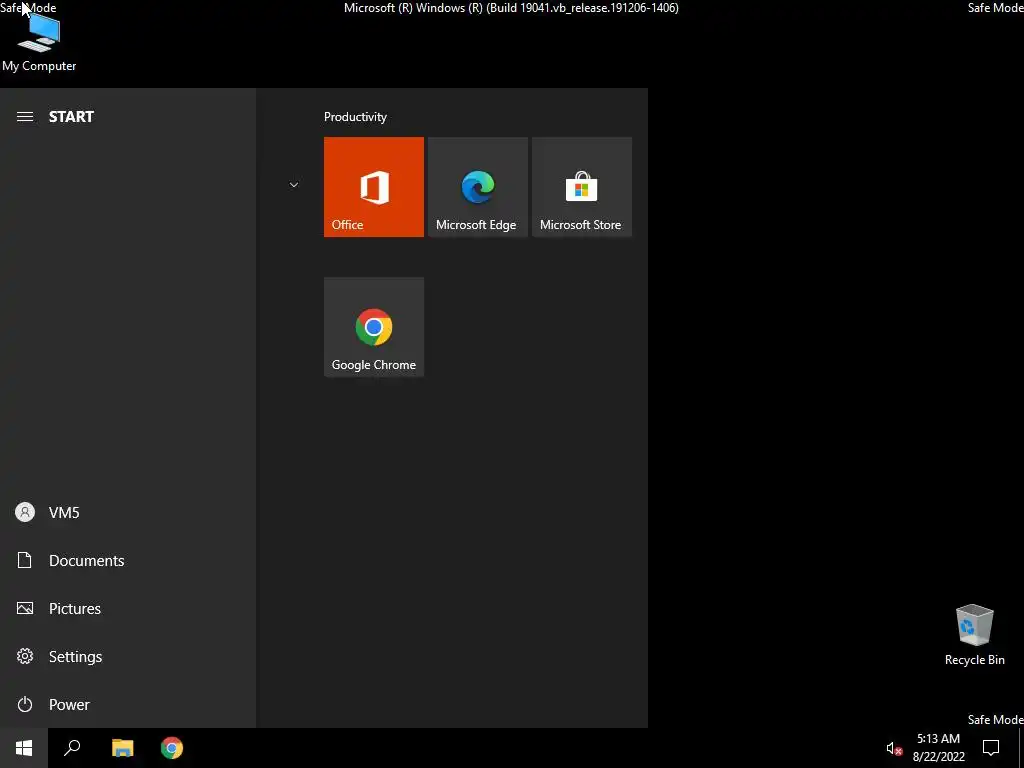Open Settings from the Start menu
The image size is (1024, 768).
128,656
